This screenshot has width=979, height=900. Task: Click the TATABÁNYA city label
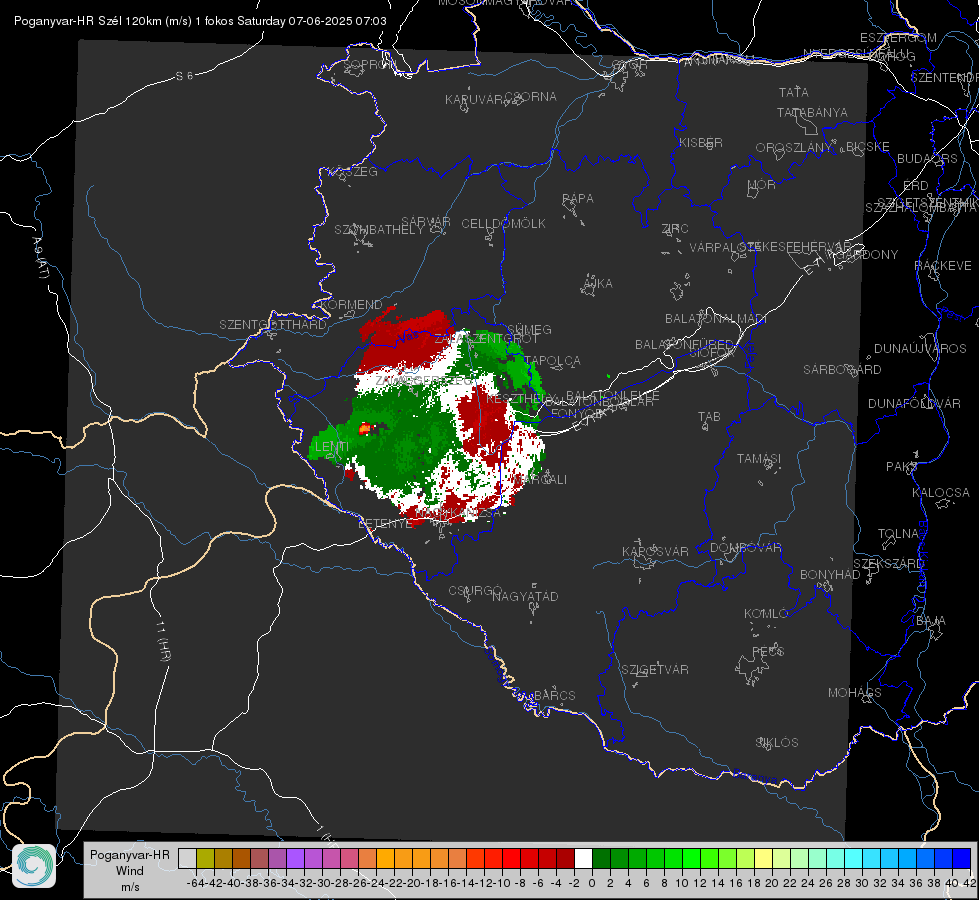pos(812,113)
